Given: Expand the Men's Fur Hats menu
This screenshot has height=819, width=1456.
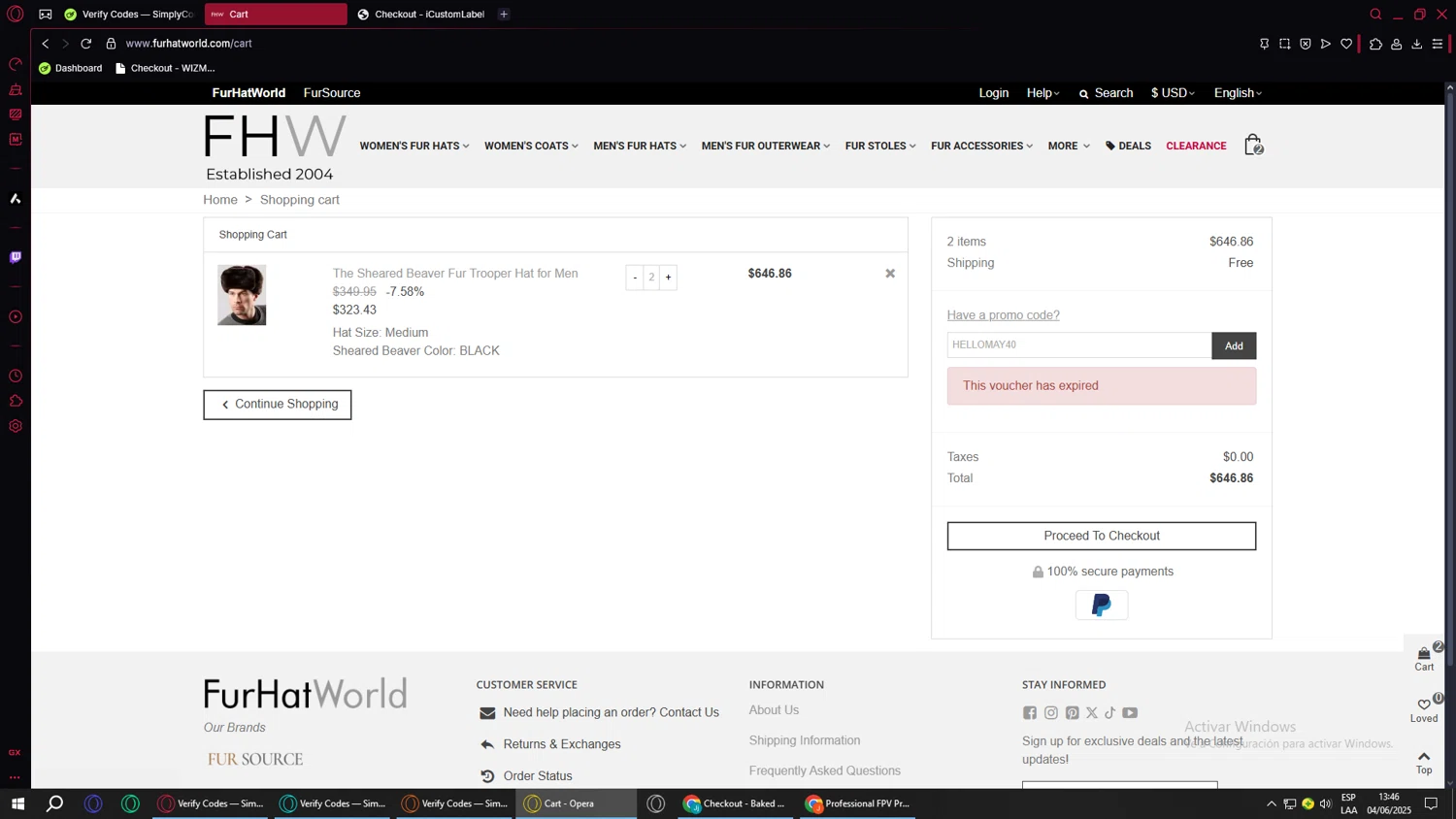Looking at the screenshot, I should pyautogui.click(x=640, y=147).
